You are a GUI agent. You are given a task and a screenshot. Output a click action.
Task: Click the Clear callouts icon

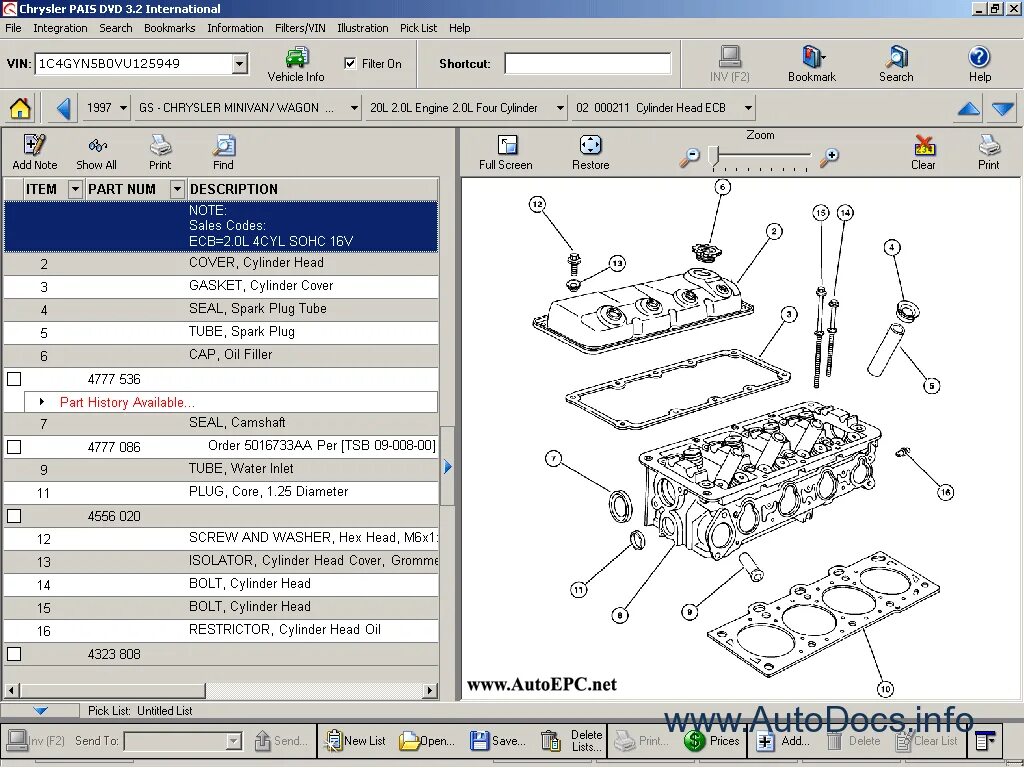(923, 153)
